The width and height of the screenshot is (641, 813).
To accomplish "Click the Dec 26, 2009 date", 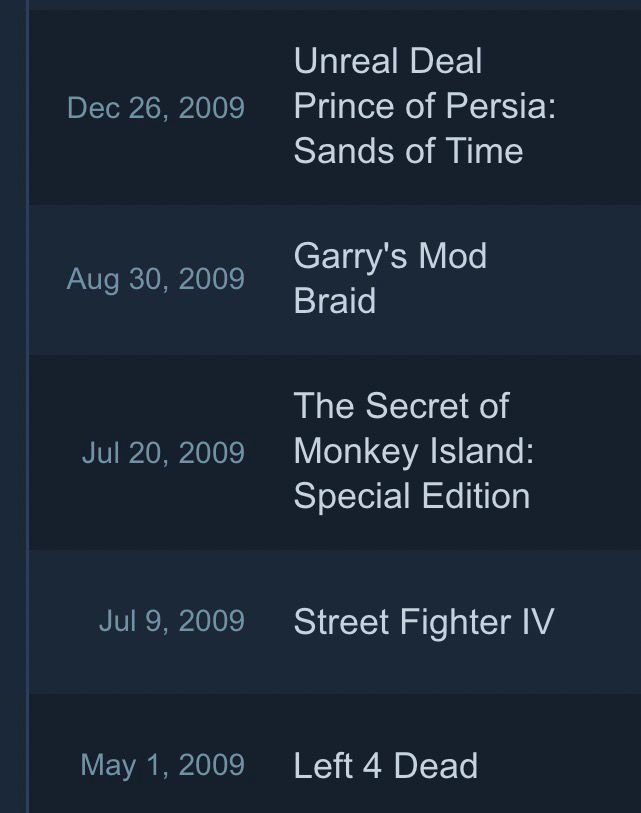I will point(156,108).
